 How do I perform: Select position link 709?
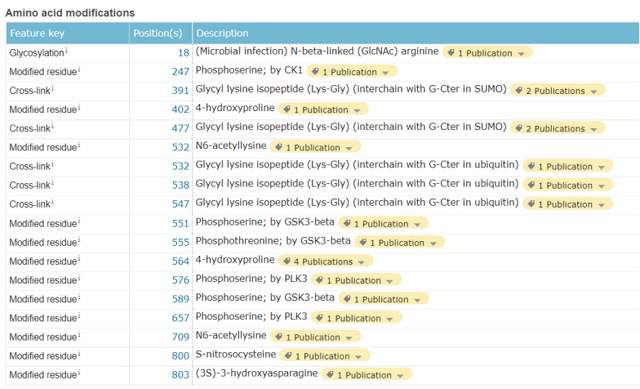tap(180, 337)
